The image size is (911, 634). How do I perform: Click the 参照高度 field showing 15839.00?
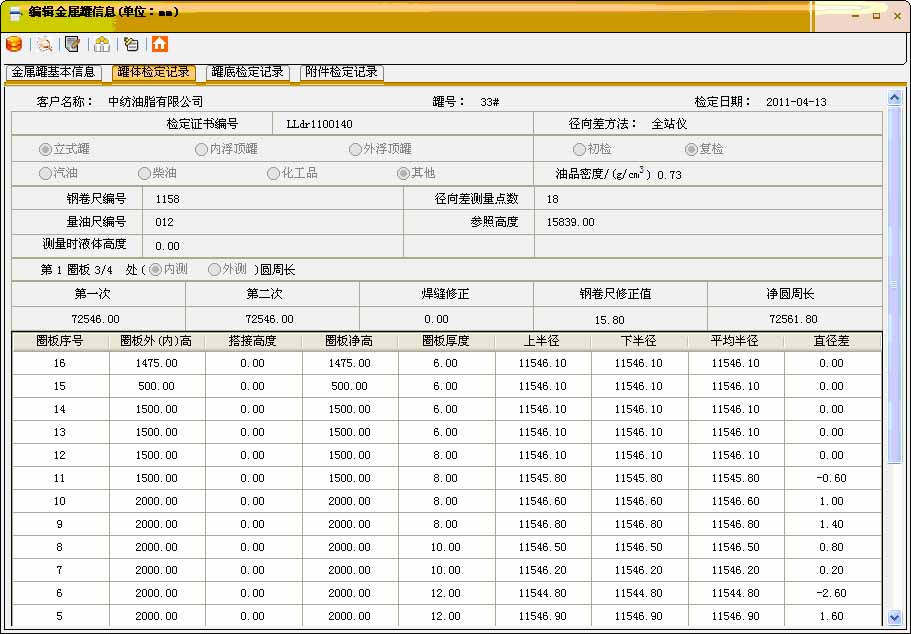[x=700, y=222]
